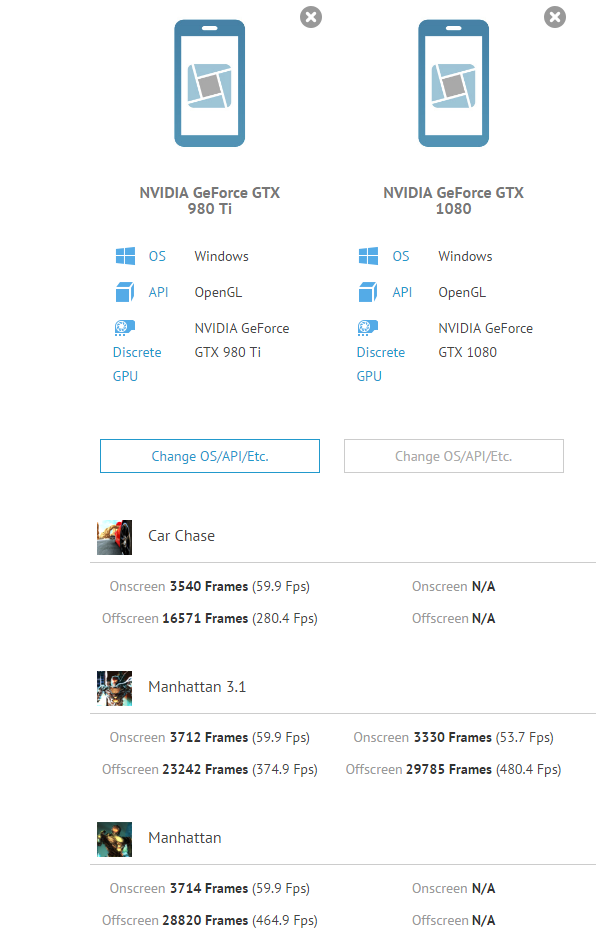Click Windows OS value under GTX 1080

click(465, 256)
